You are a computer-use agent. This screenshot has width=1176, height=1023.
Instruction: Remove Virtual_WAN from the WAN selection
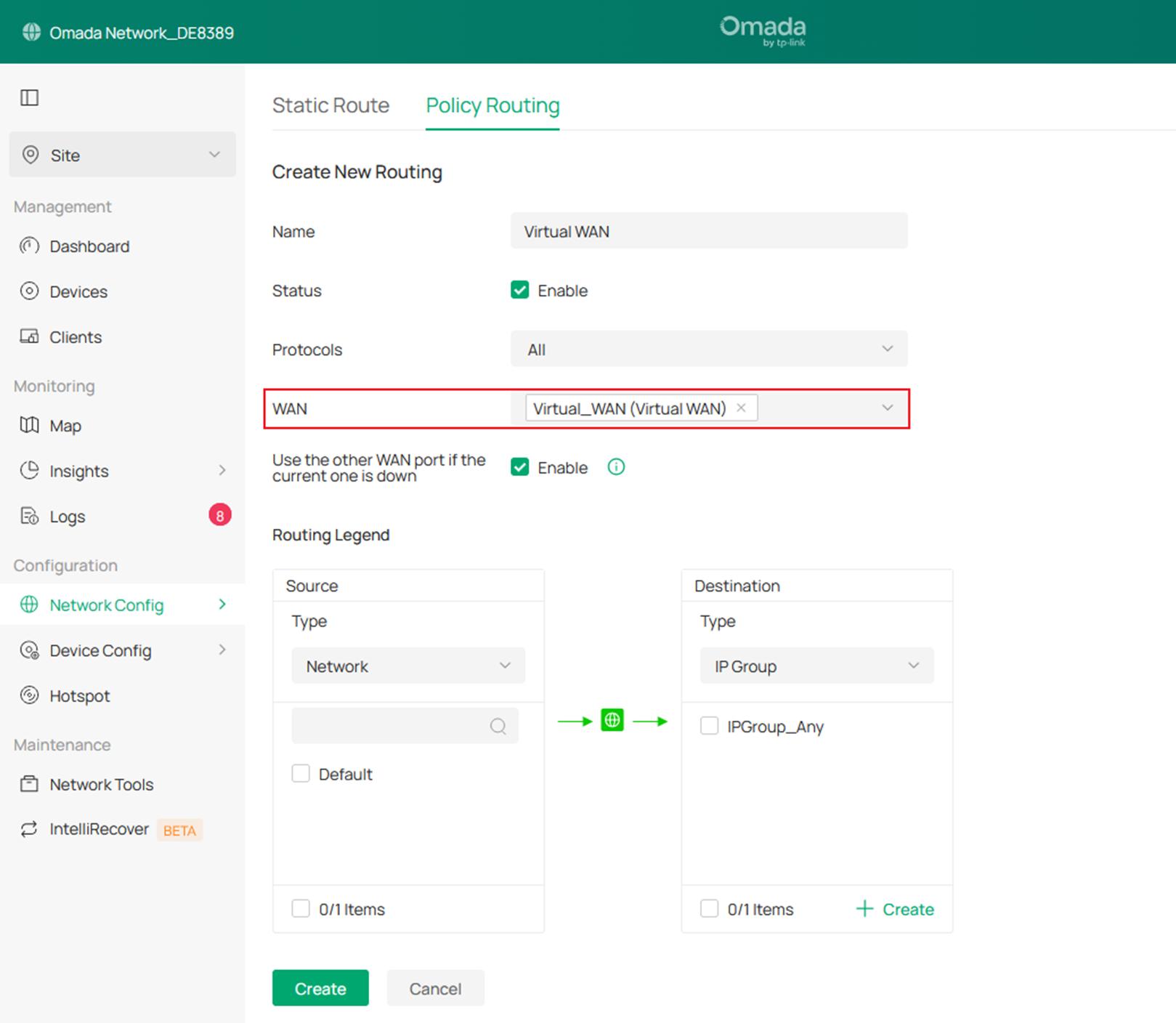coord(741,408)
